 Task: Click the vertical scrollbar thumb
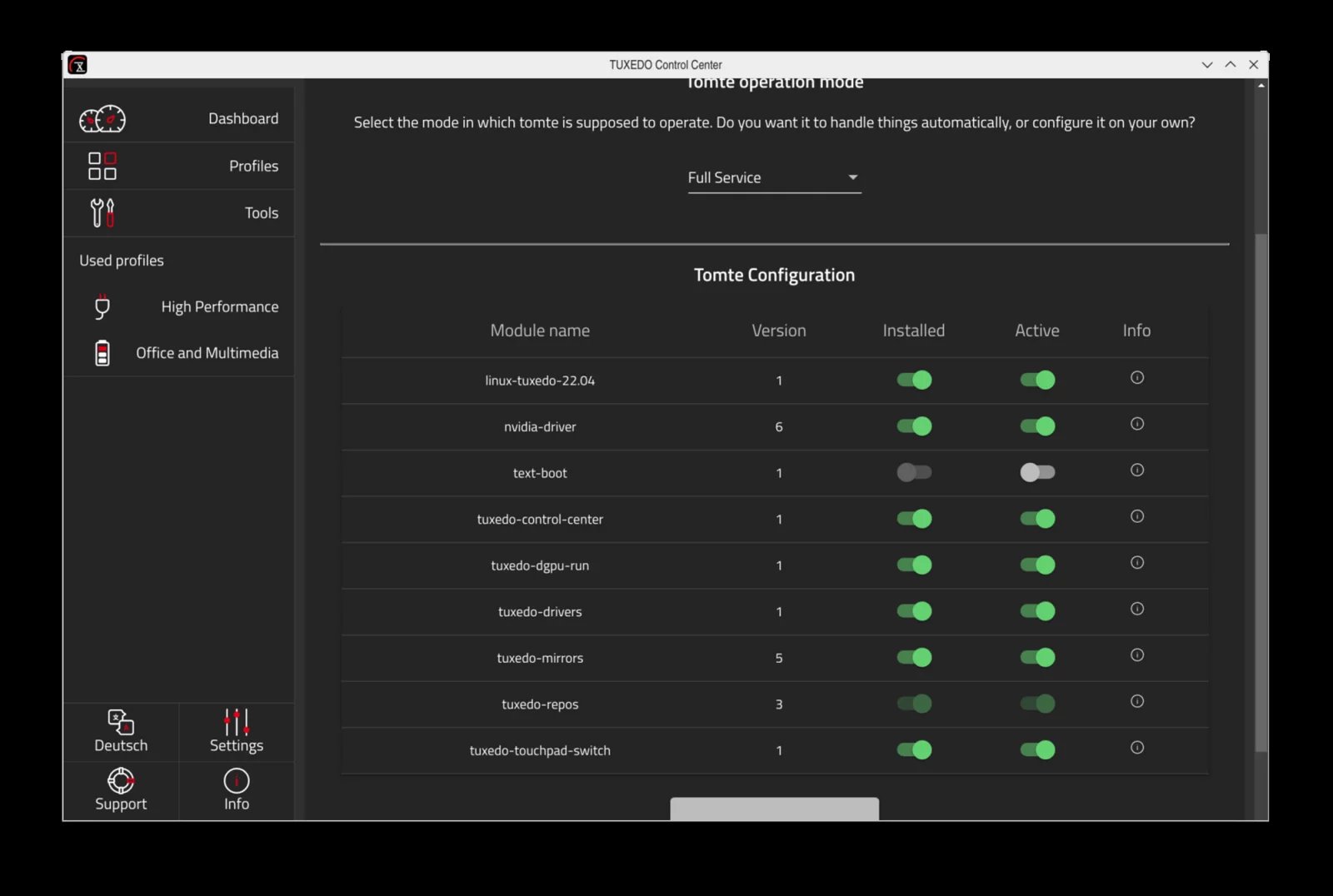click(x=1261, y=491)
